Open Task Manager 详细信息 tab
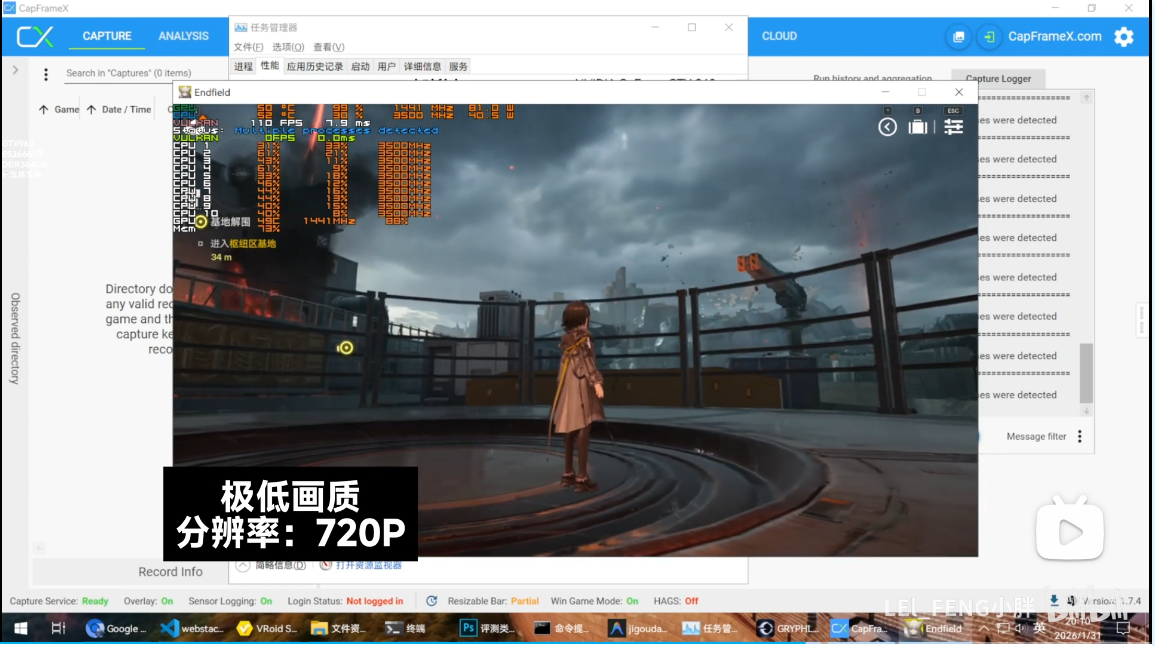The width and height of the screenshot is (1155, 646). coord(422,66)
